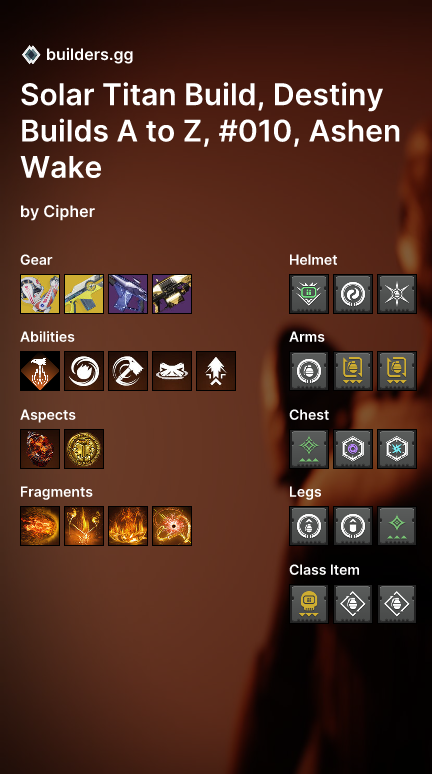Click the upward arrow jump ability icon
Viewport: 432px width, 774px height.
pos(216,371)
